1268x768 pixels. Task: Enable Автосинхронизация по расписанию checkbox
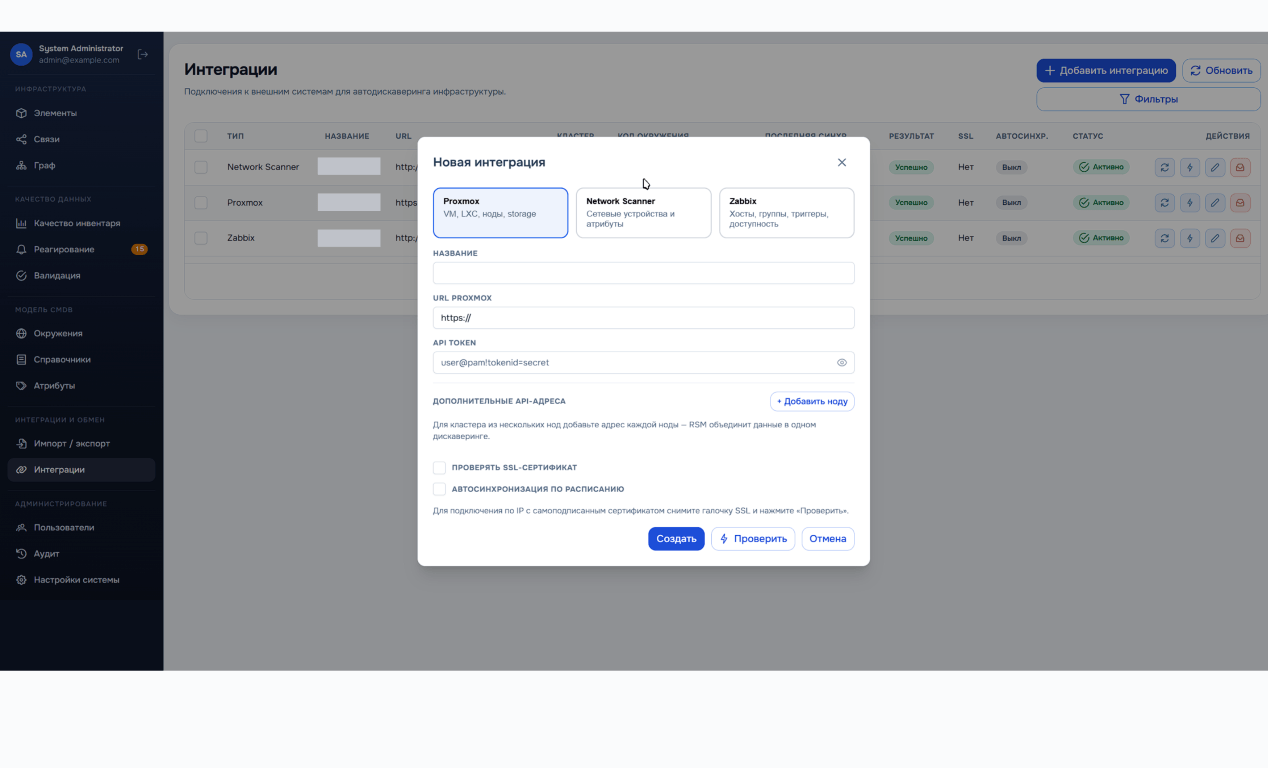tap(439, 489)
